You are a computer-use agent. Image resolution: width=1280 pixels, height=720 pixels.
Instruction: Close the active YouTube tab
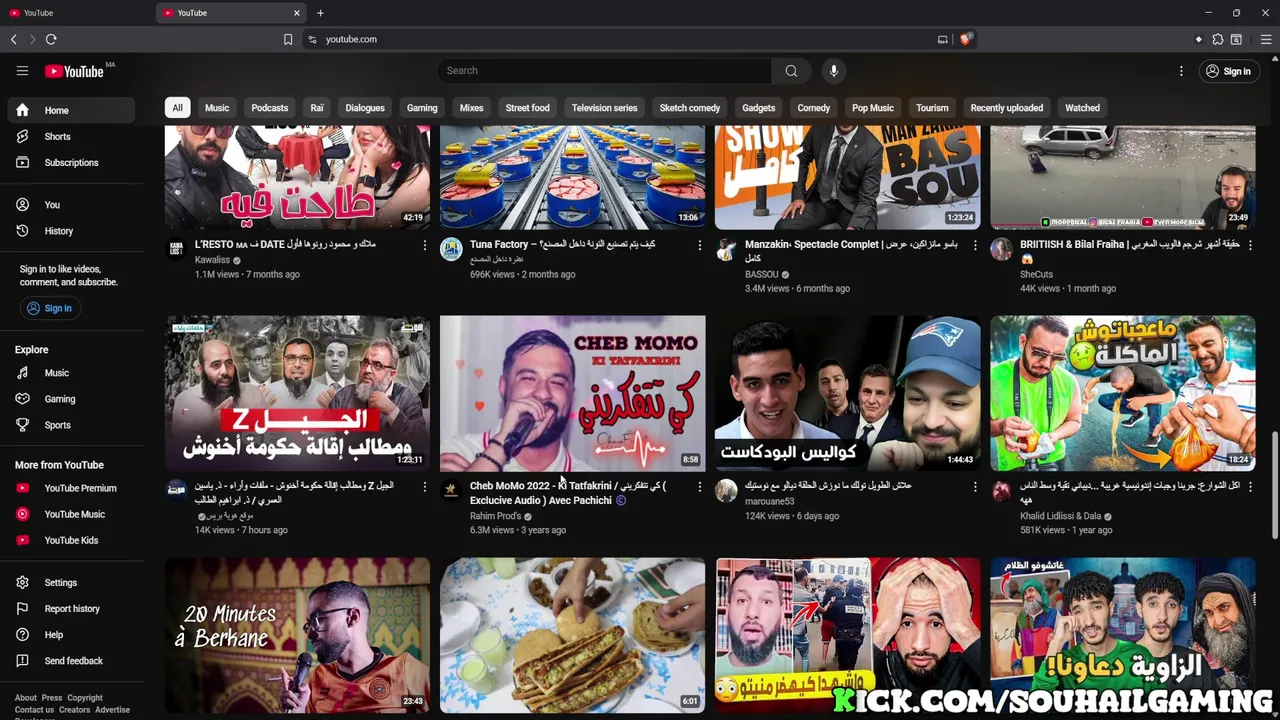pos(296,13)
